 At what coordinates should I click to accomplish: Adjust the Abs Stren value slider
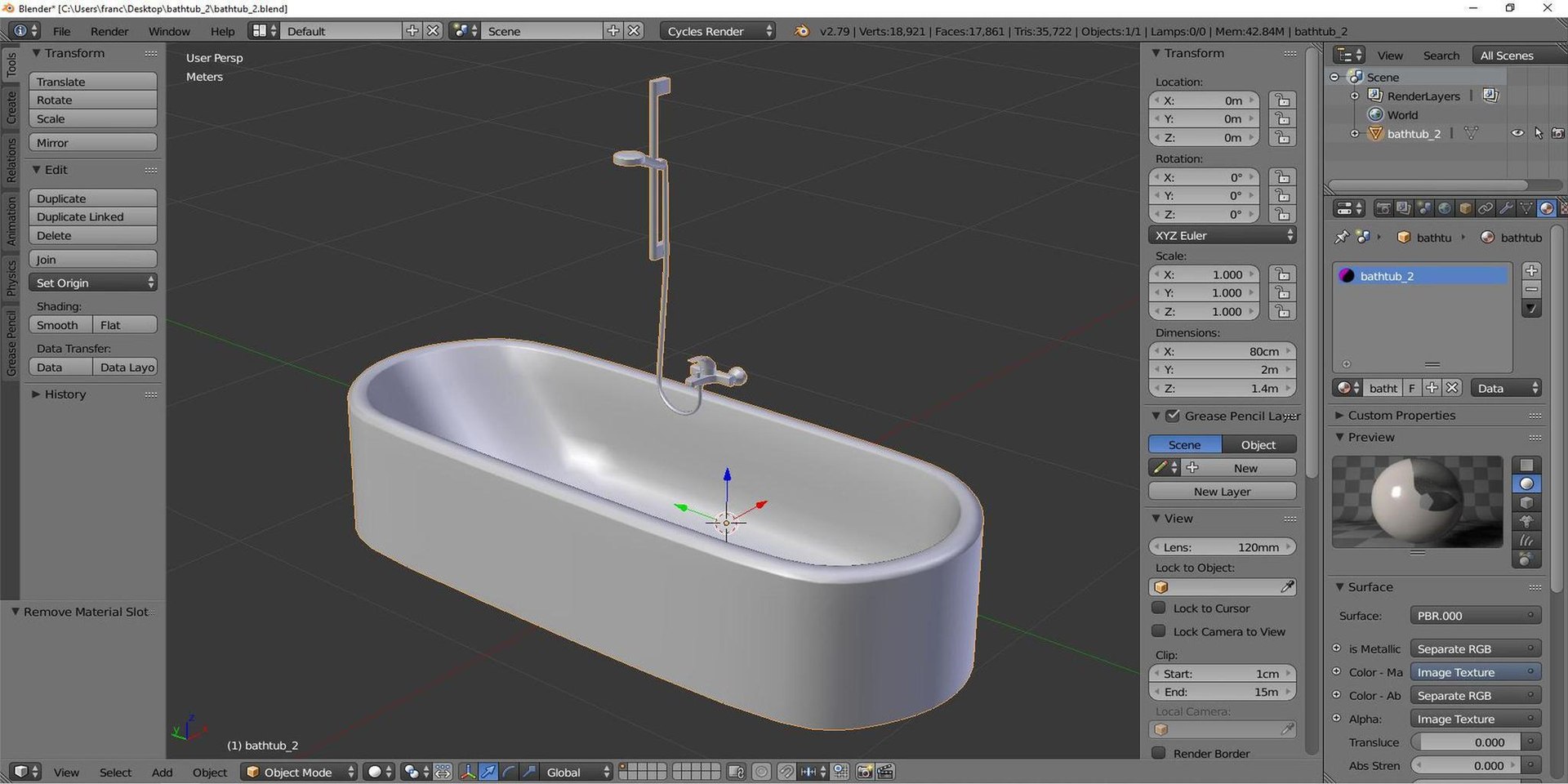pos(1466,765)
